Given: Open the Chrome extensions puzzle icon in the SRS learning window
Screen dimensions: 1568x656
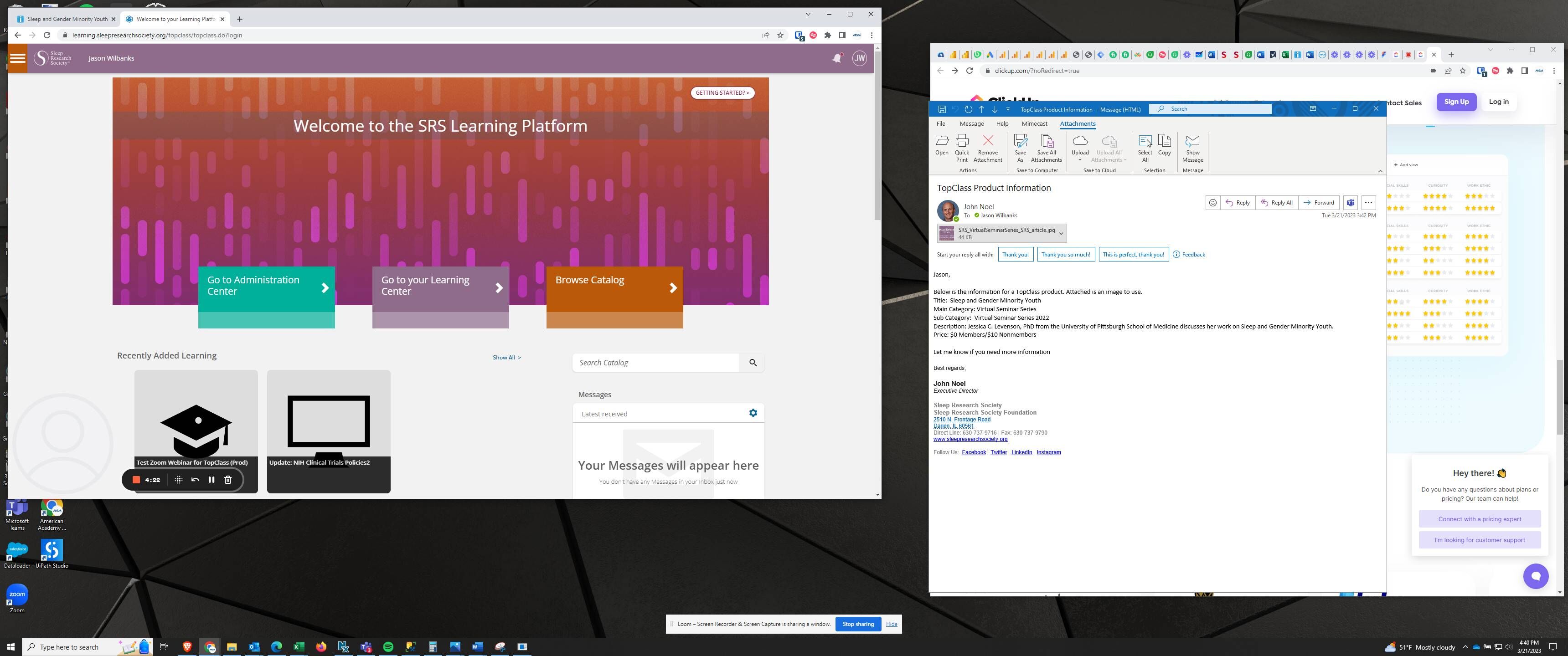Looking at the screenshot, I should pyautogui.click(x=827, y=35).
